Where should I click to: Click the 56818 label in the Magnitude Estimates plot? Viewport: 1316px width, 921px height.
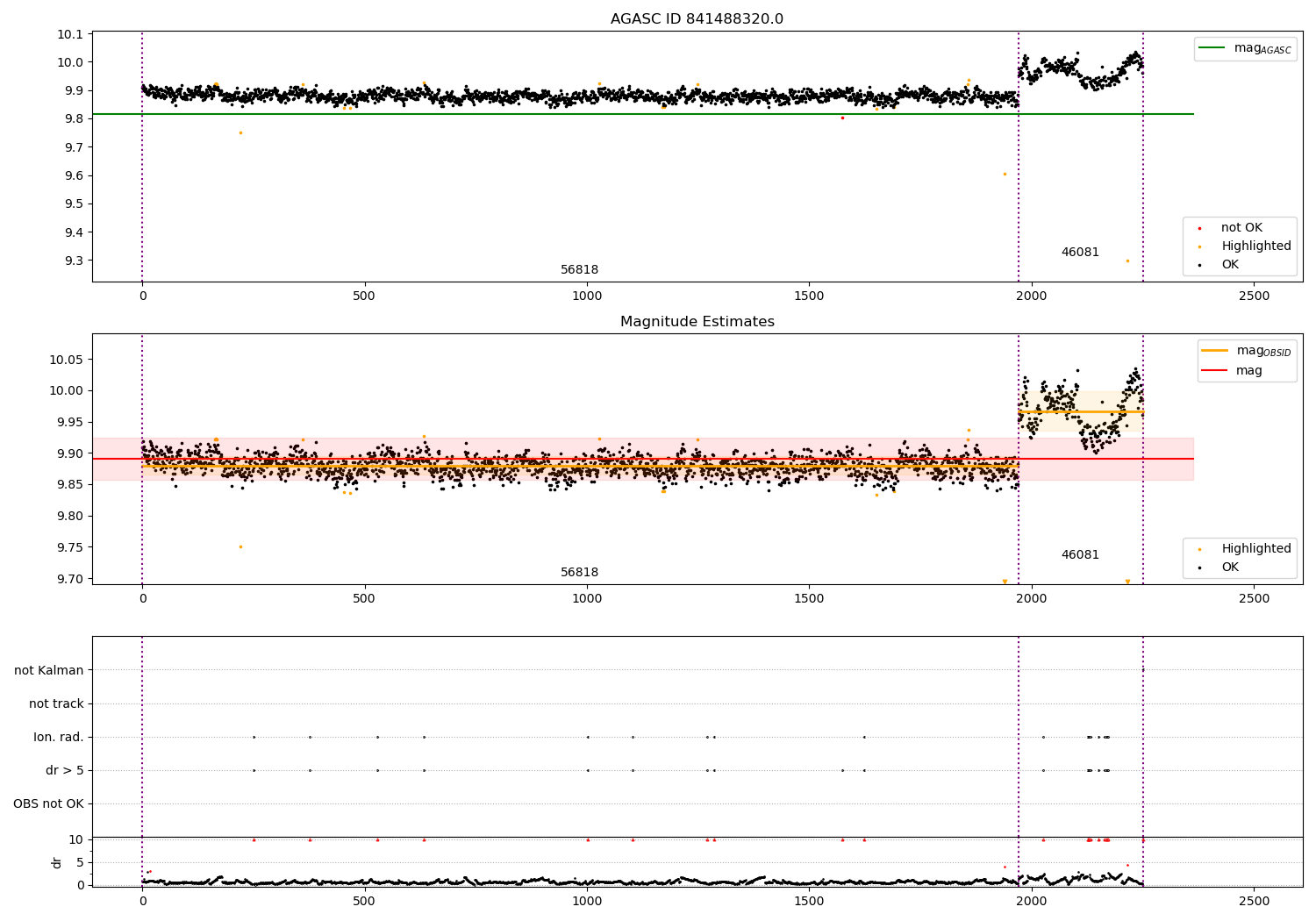point(579,573)
